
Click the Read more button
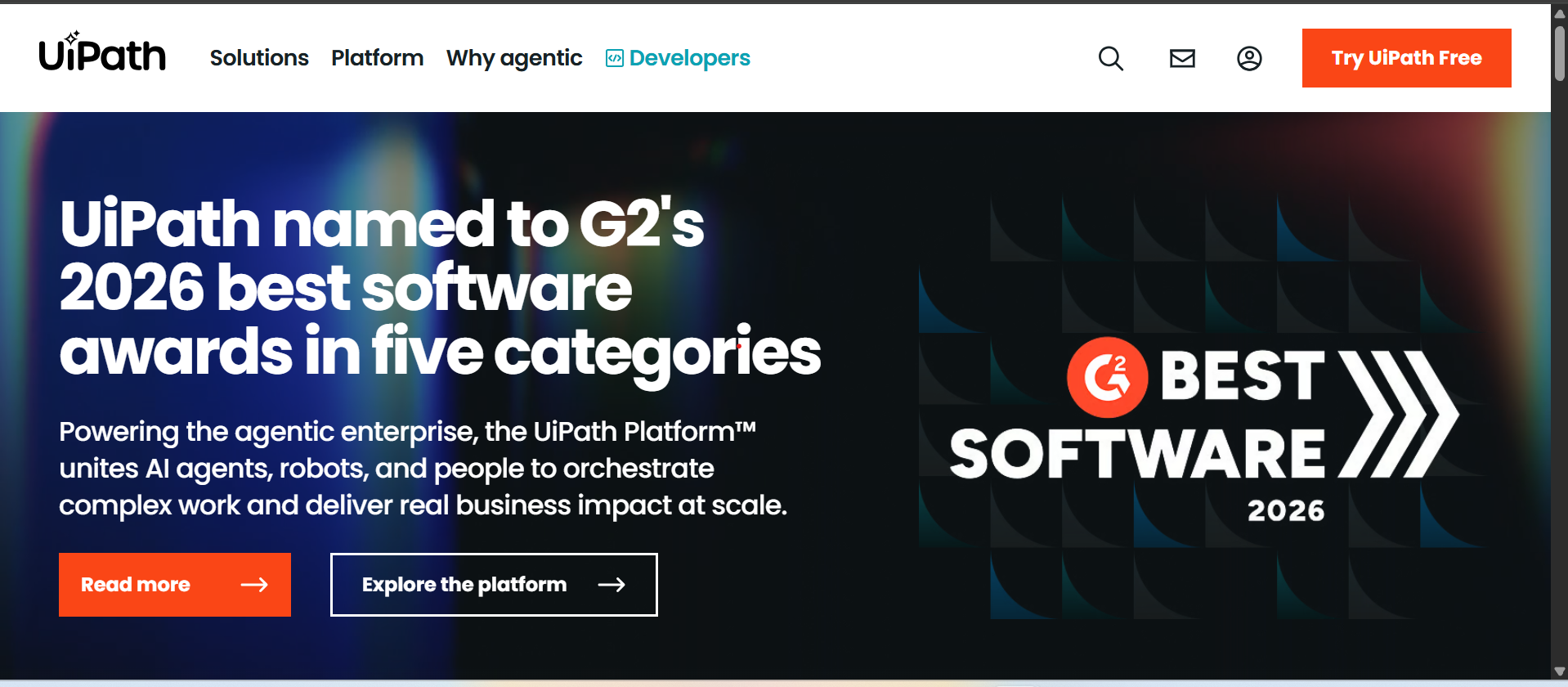point(175,585)
